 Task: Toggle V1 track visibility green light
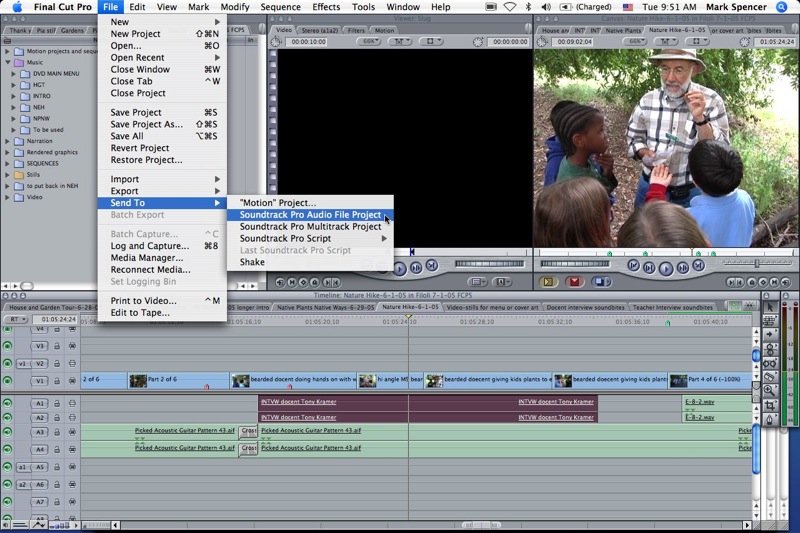click(8, 381)
